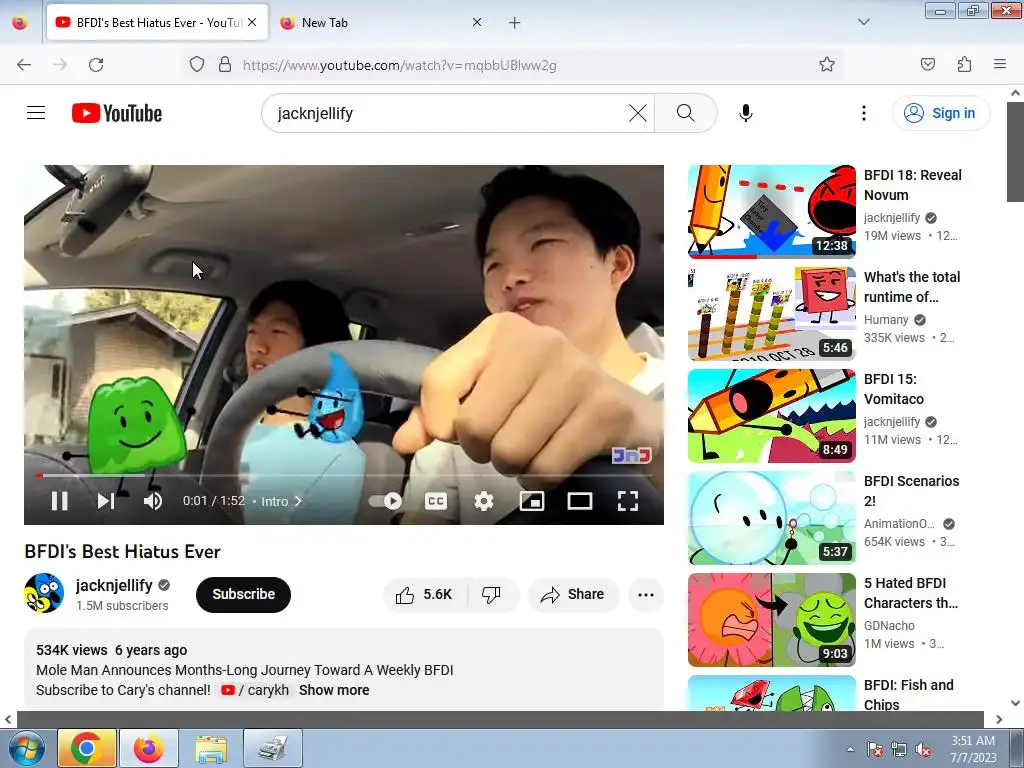Clear the search box with the X

tap(637, 113)
